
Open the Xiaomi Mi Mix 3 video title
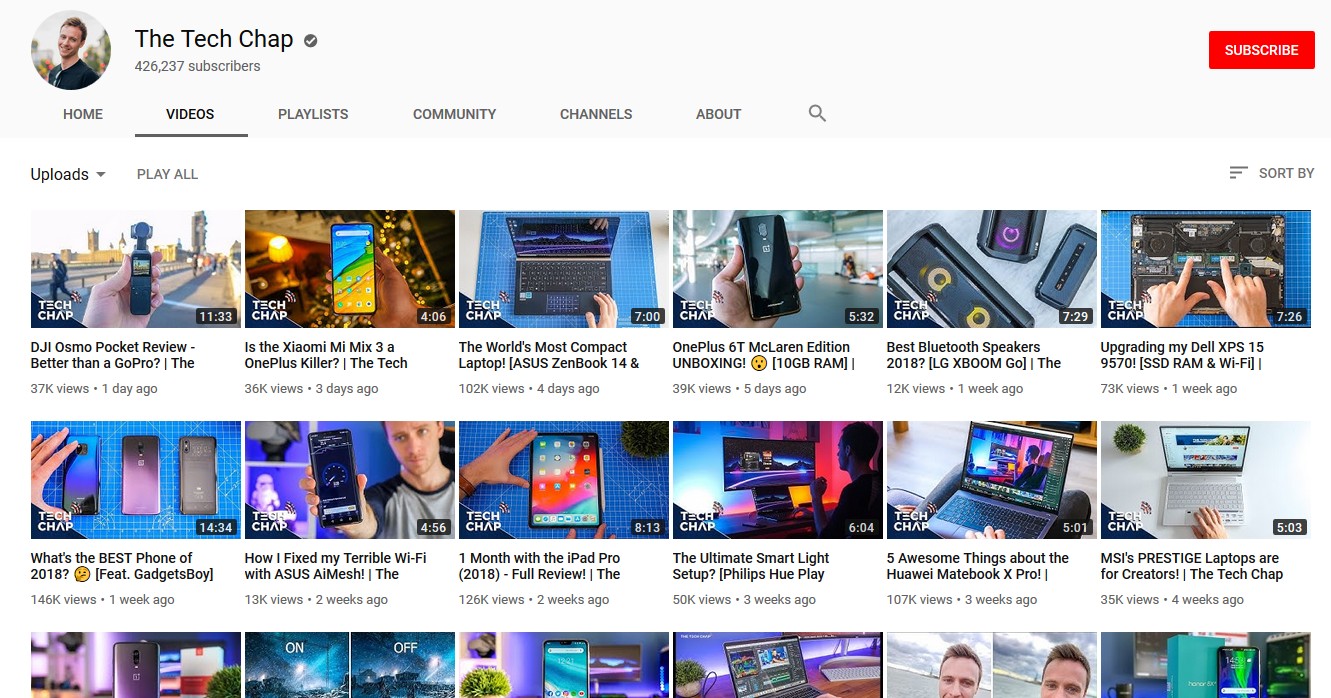[326, 355]
